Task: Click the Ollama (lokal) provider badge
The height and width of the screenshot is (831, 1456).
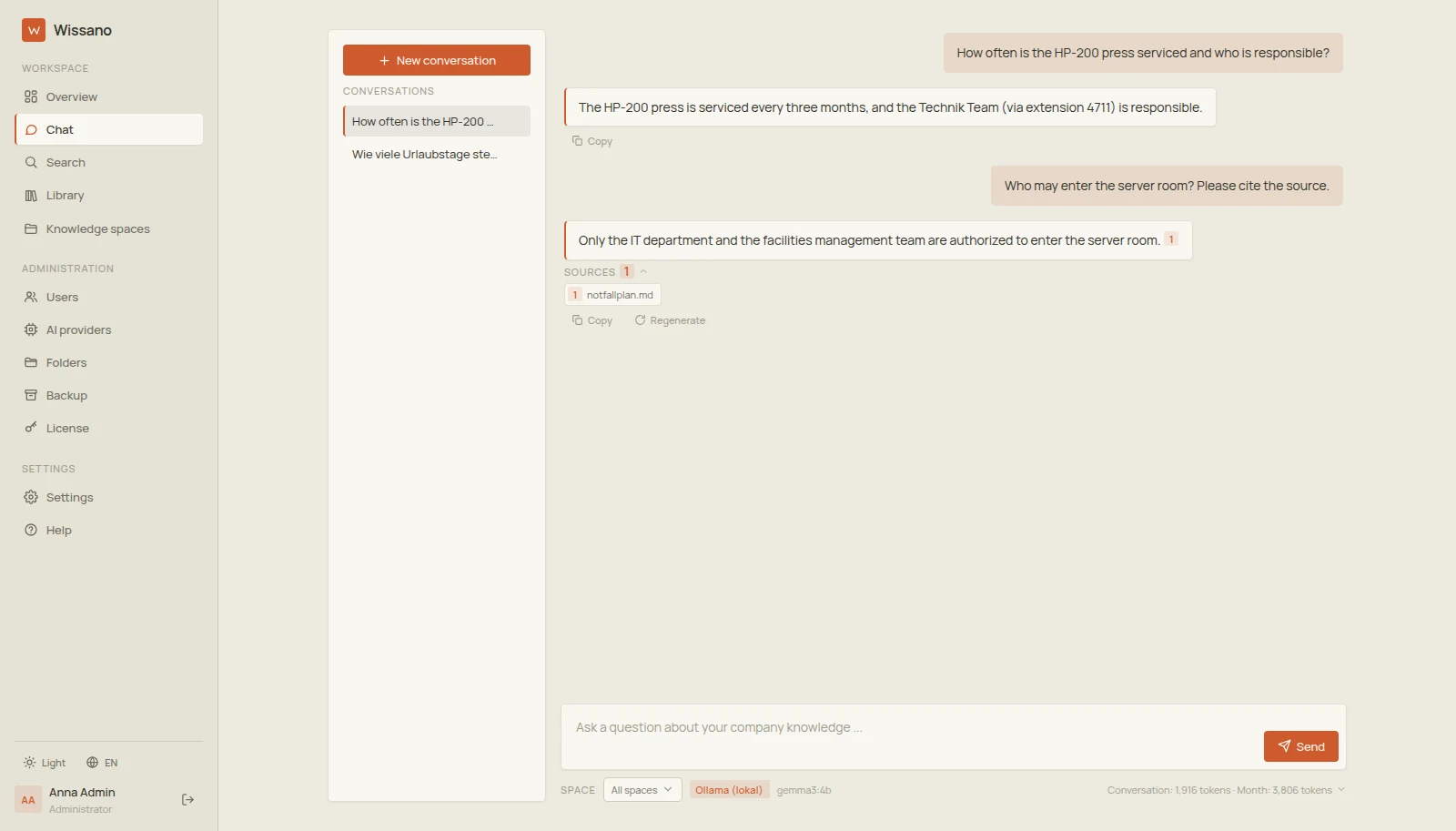Action: 729,790
